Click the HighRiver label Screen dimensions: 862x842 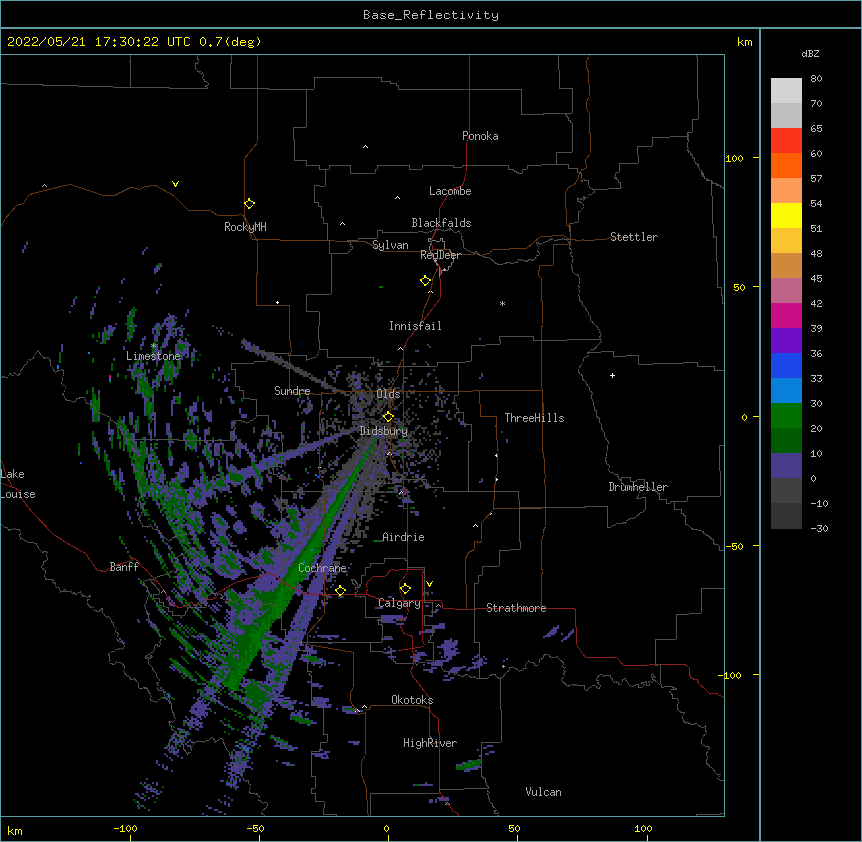[x=429, y=743]
